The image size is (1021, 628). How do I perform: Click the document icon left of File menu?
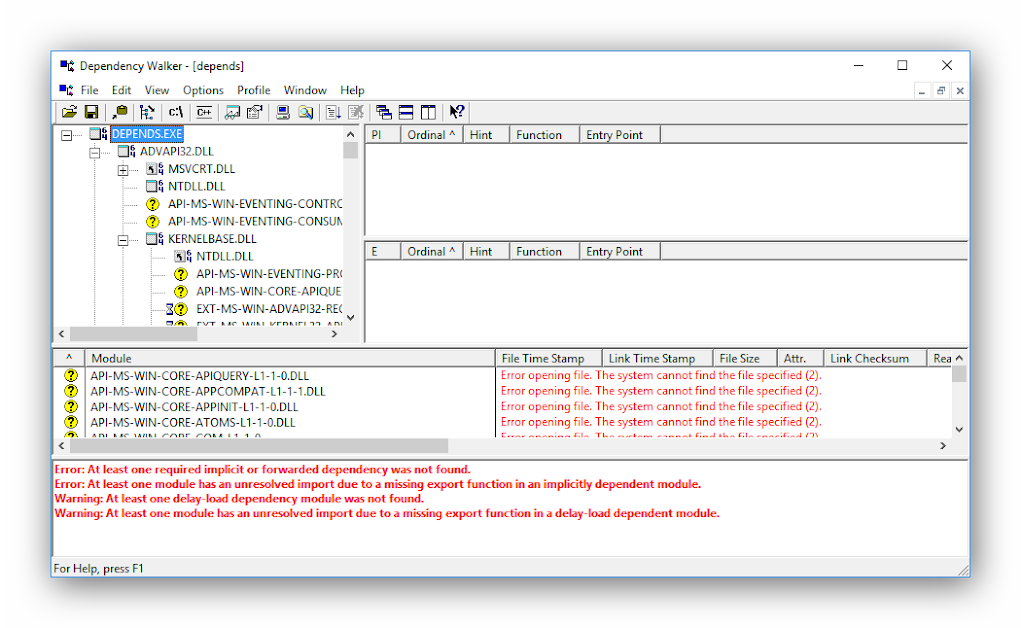(66, 90)
